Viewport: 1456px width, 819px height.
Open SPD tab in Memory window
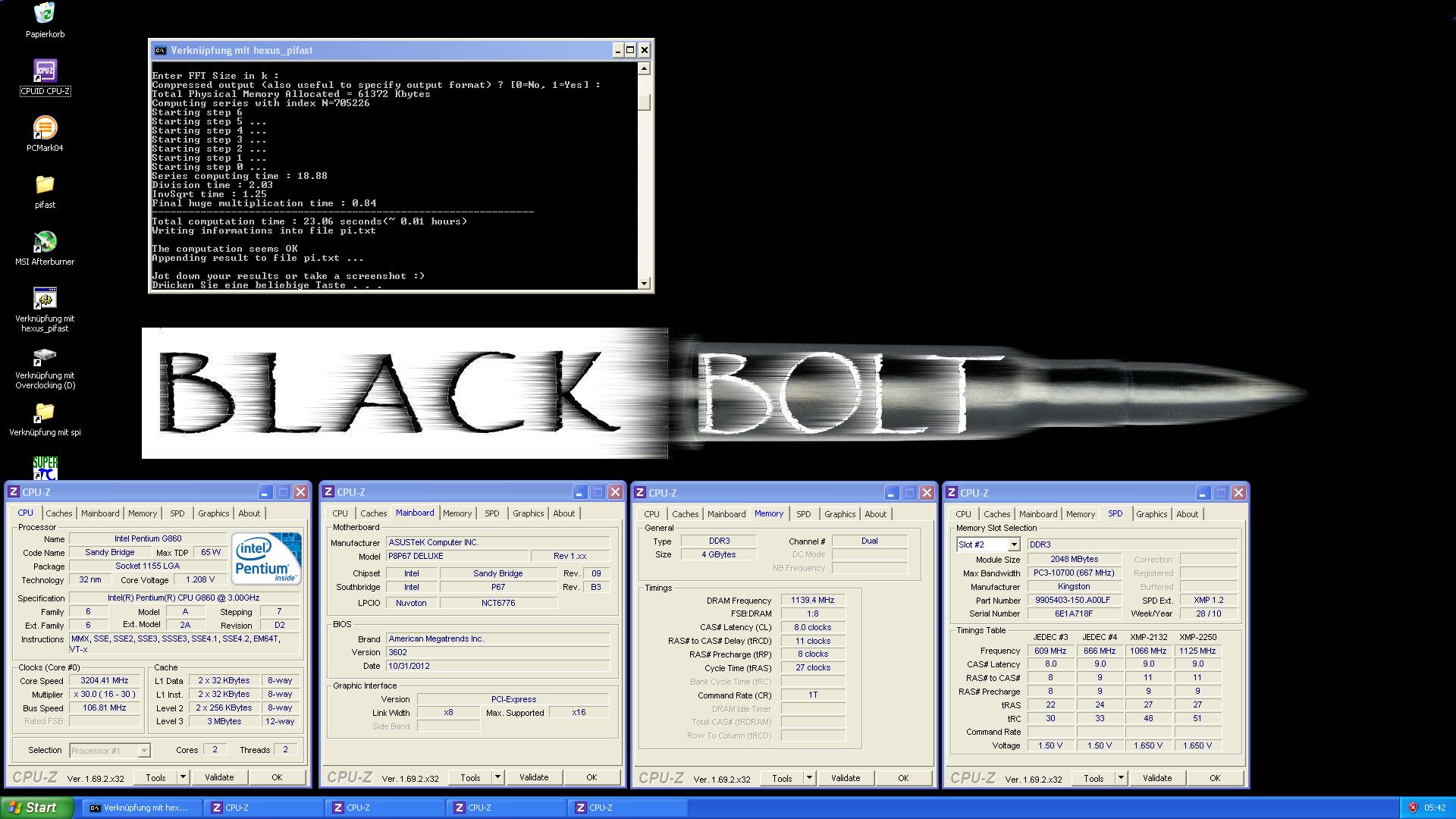(803, 514)
